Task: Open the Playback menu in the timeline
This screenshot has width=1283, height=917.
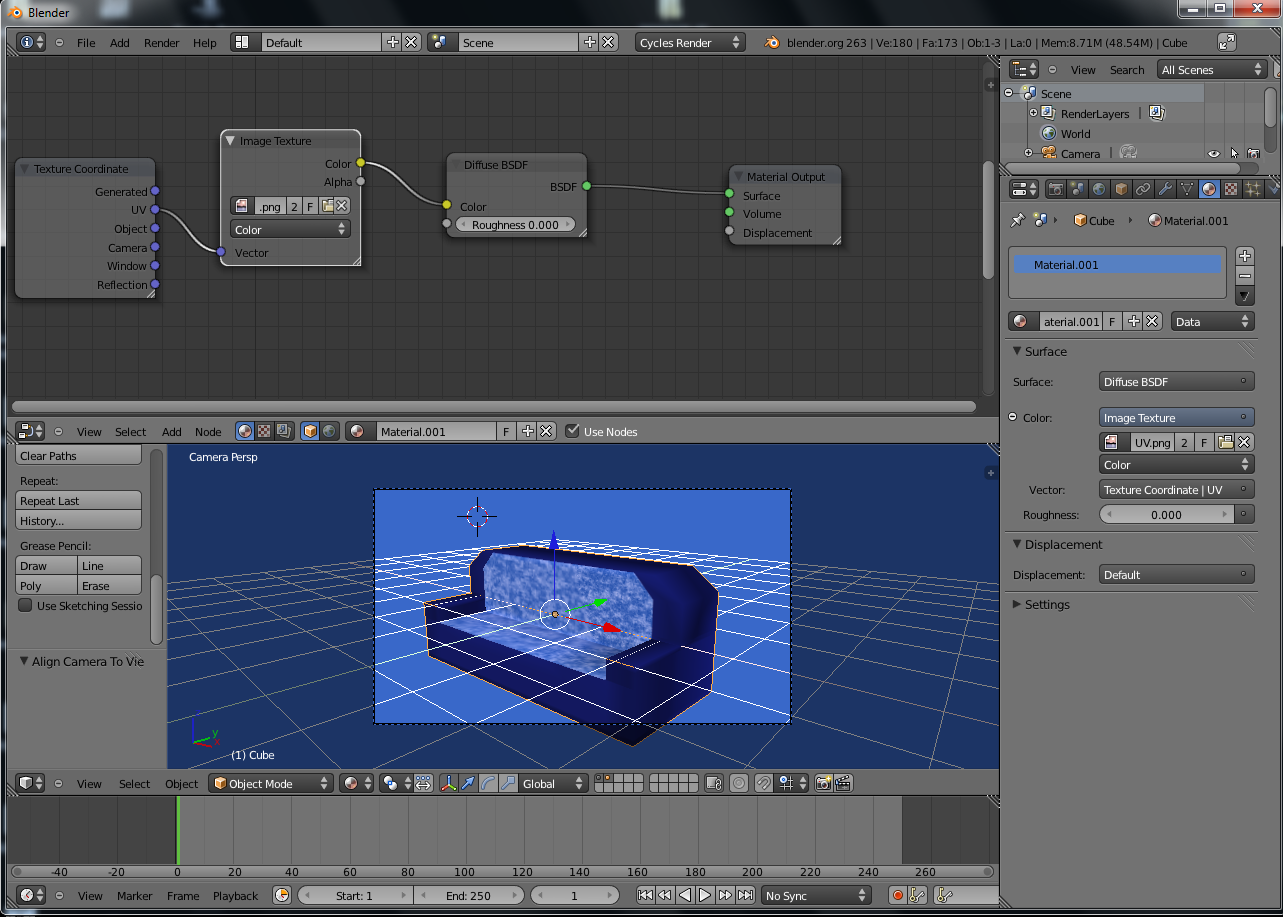Action: pos(235,895)
